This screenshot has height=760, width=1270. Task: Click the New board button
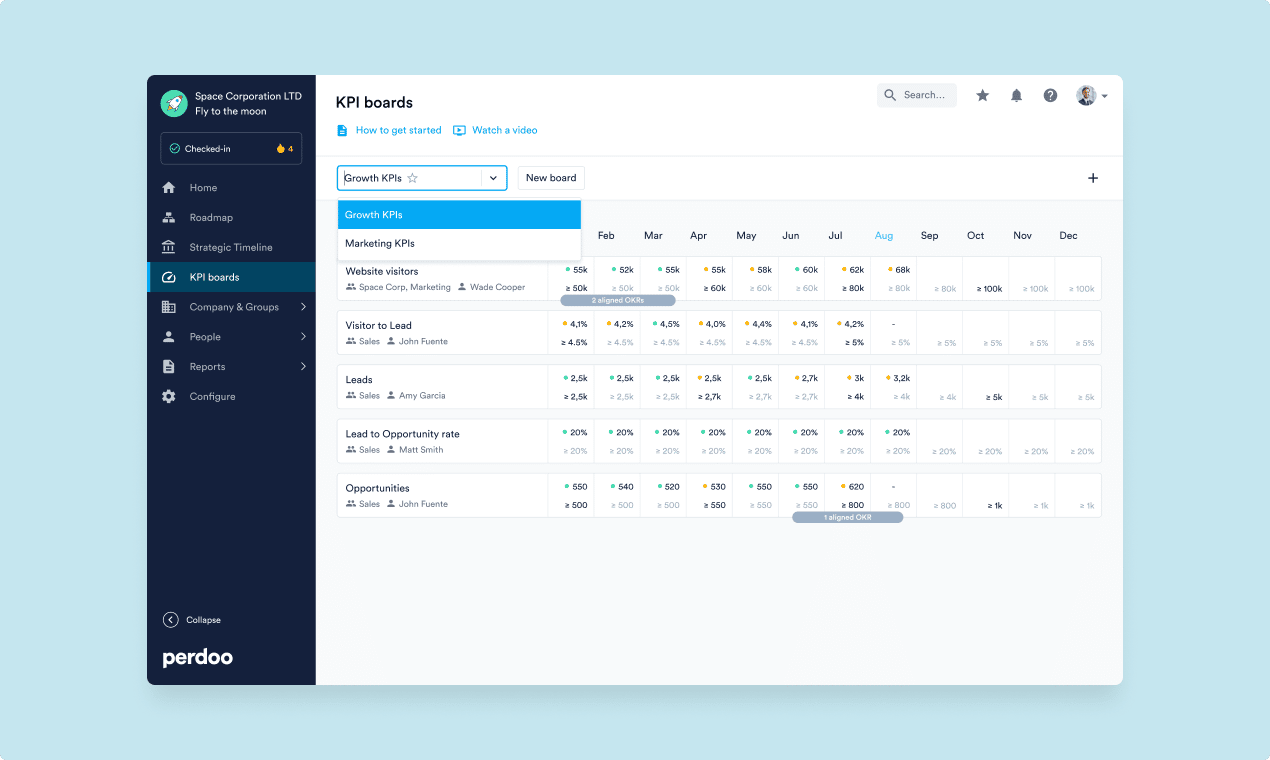tap(551, 177)
